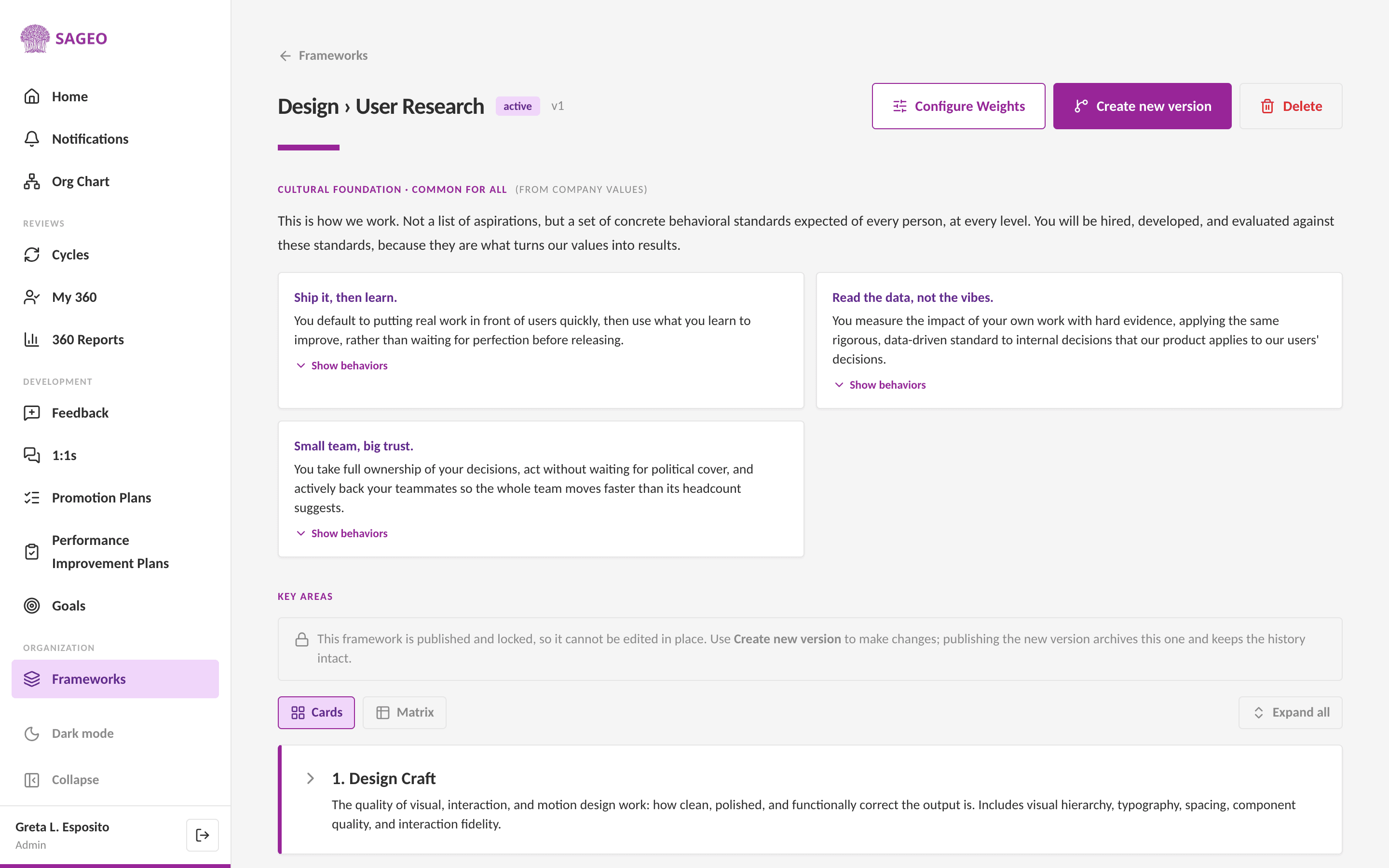Click the lock icon in notice
The width and height of the screenshot is (1389, 868).
[x=302, y=639]
